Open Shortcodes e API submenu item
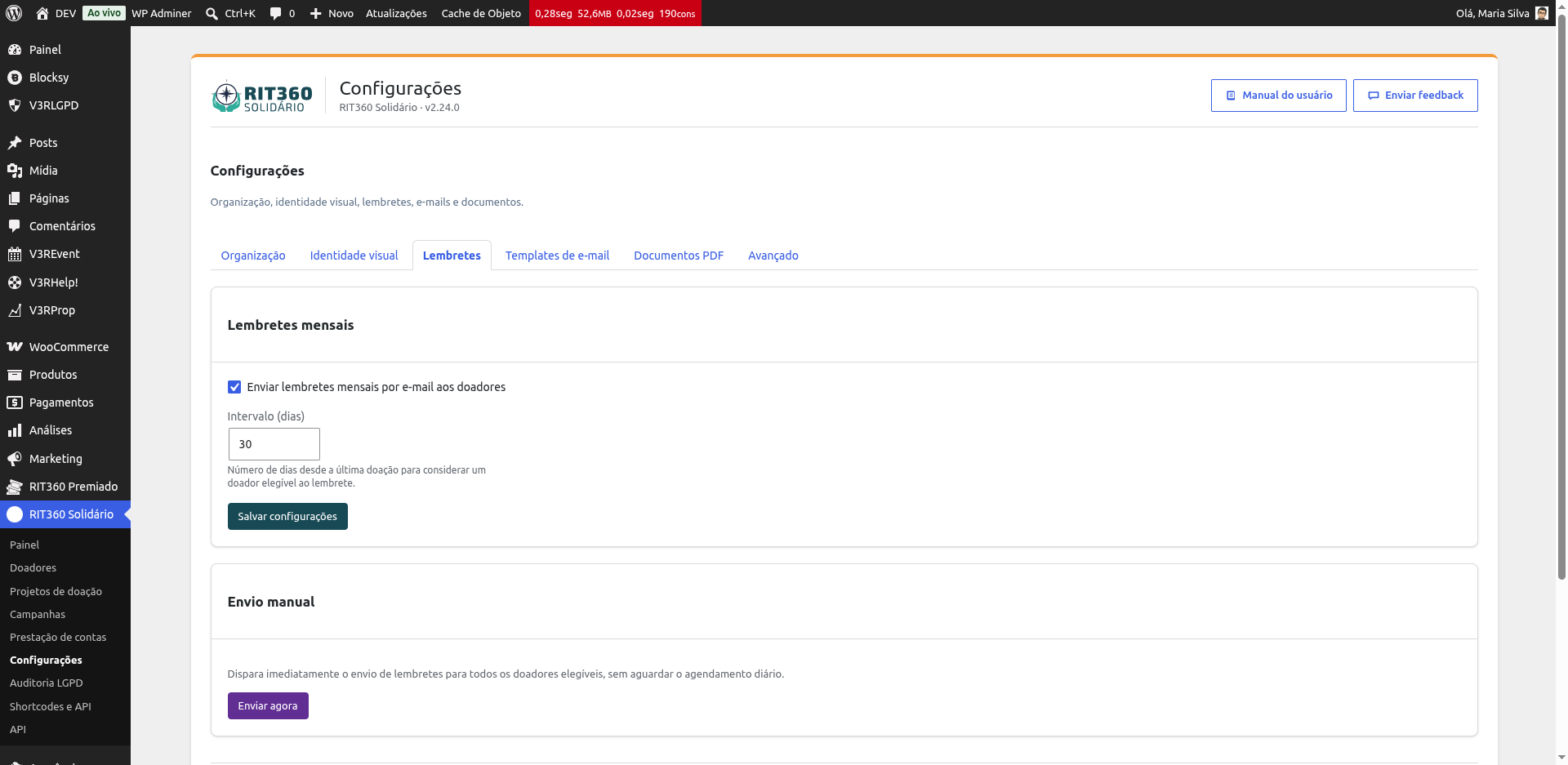Screen dimensions: 1568x765 pyautogui.click(x=51, y=707)
